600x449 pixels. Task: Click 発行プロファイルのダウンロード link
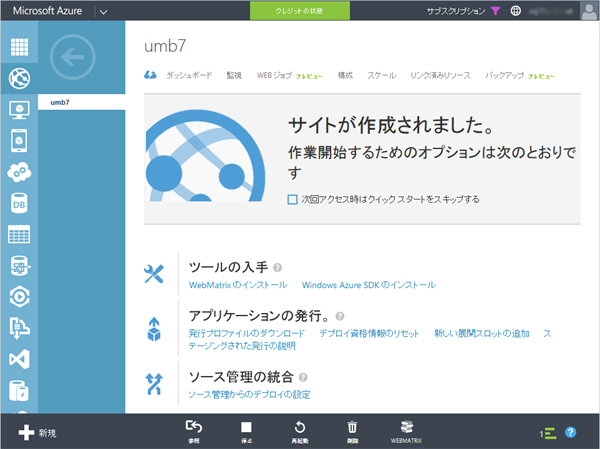point(246,333)
